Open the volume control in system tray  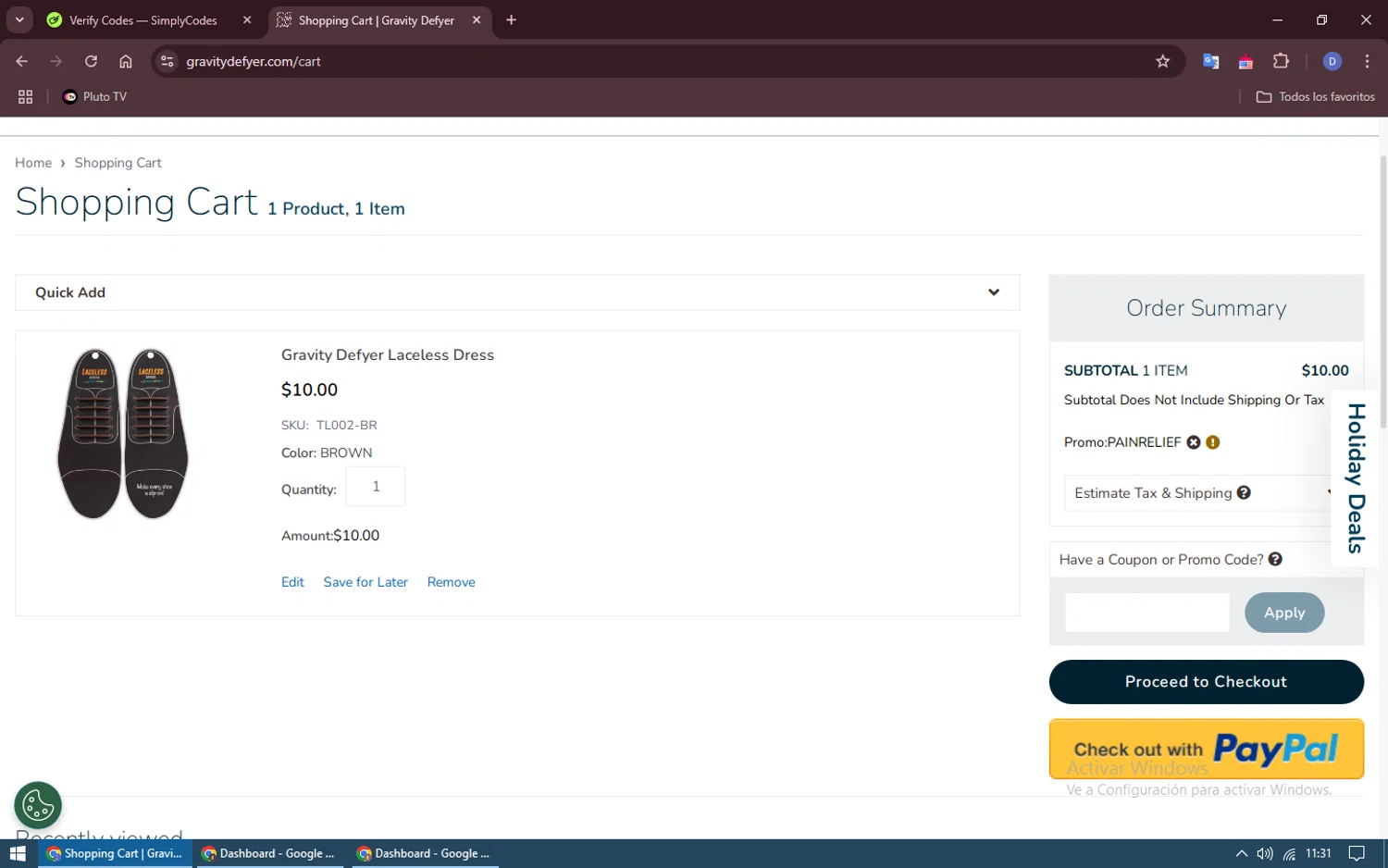click(1265, 853)
